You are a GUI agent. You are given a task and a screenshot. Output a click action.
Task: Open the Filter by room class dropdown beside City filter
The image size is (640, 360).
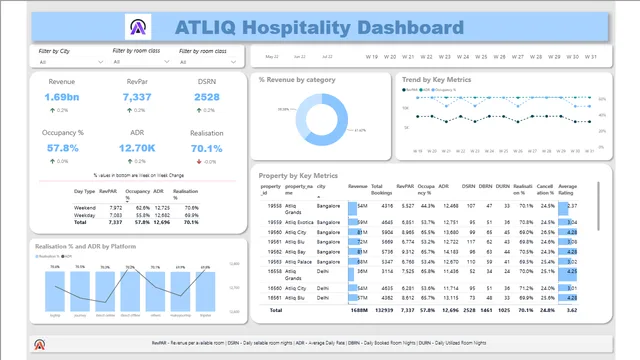141,62
